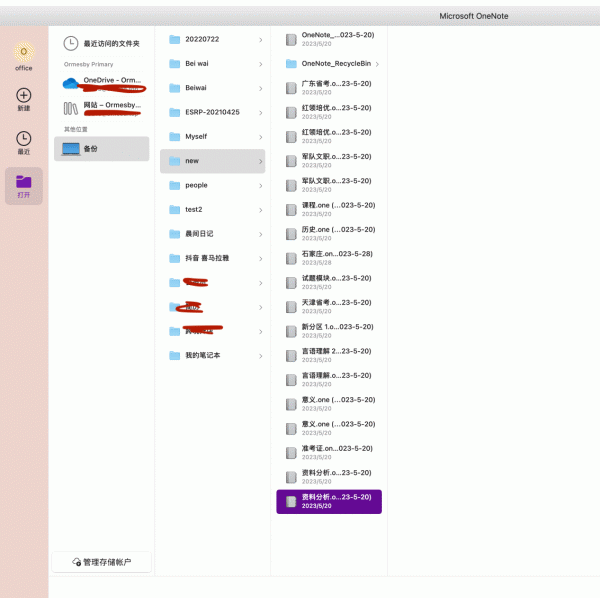The height and width of the screenshot is (598, 600).
Task: Click the office account icon
Action: (23, 52)
